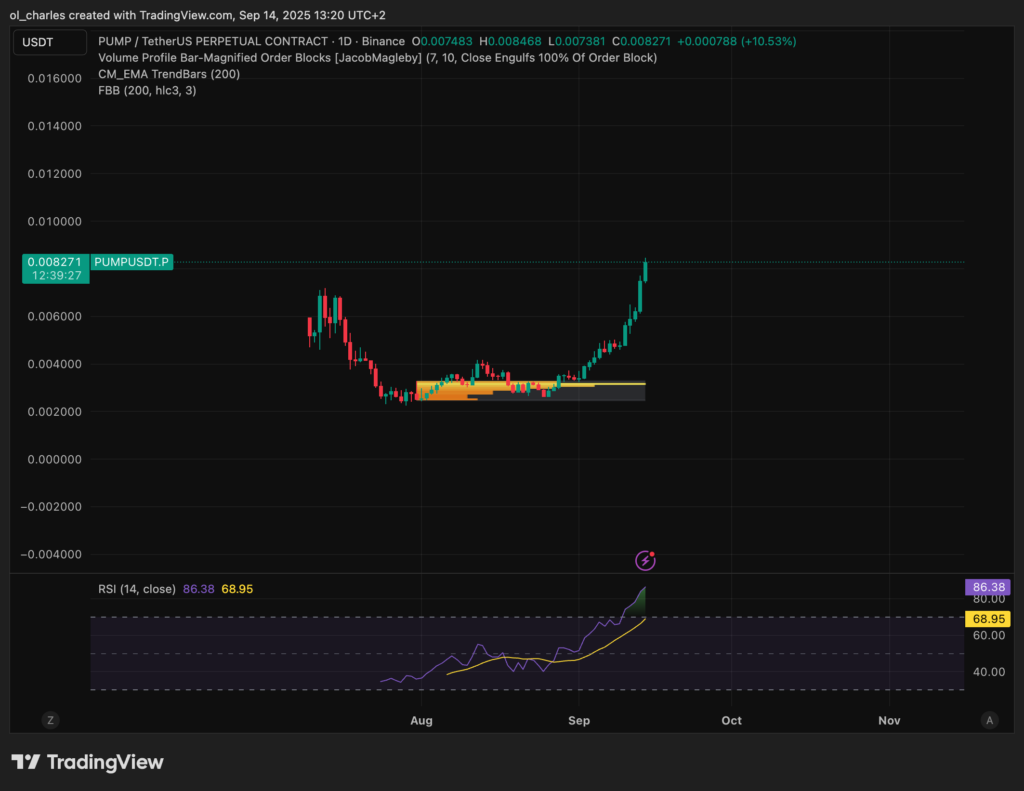Click the Sep label on time axis
This screenshot has width=1024, height=791.
[579, 720]
